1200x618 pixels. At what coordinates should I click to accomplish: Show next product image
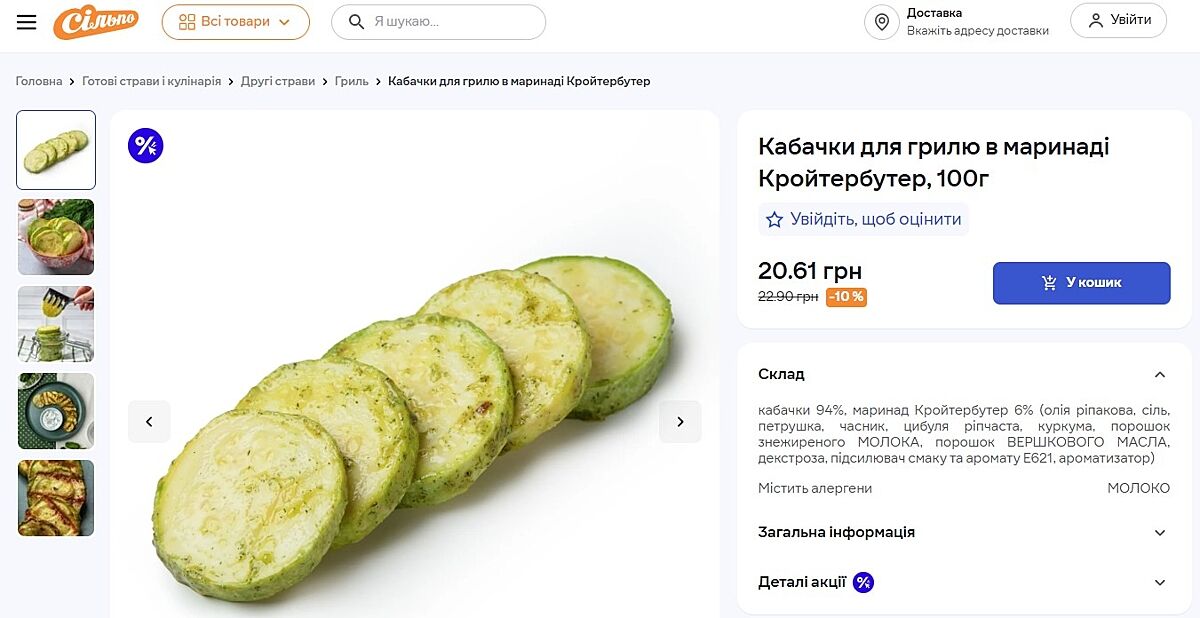point(680,421)
